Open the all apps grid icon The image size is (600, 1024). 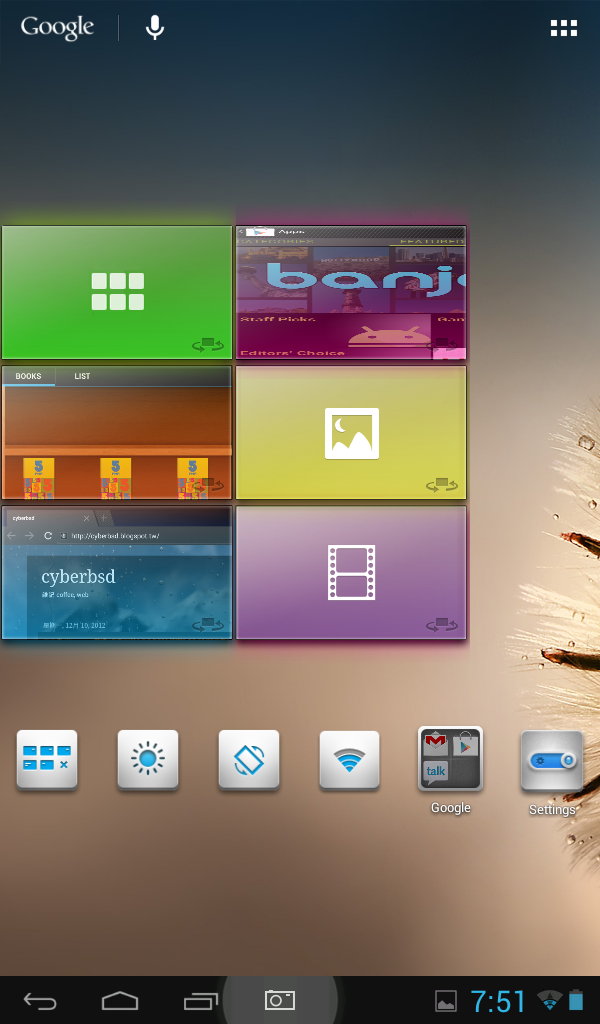563,28
